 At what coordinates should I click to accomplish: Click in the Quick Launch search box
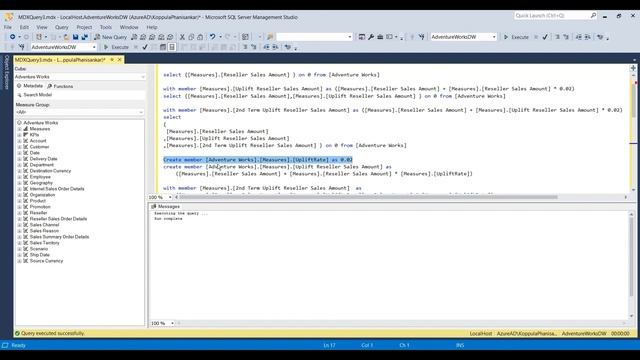pyautogui.click(x=555, y=16)
